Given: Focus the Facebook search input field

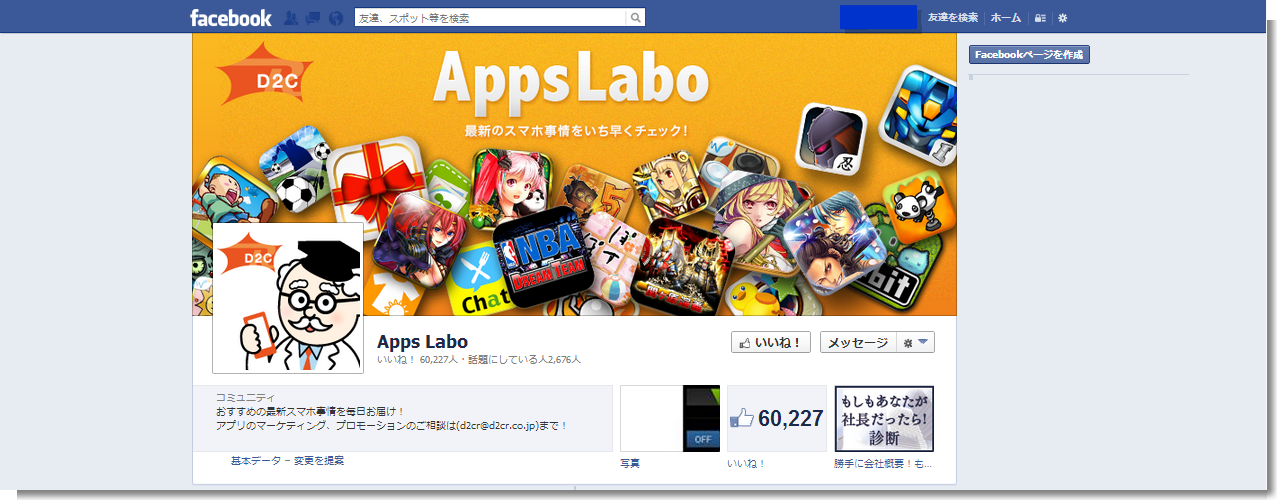Looking at the screenshot, I should [490, 18].
